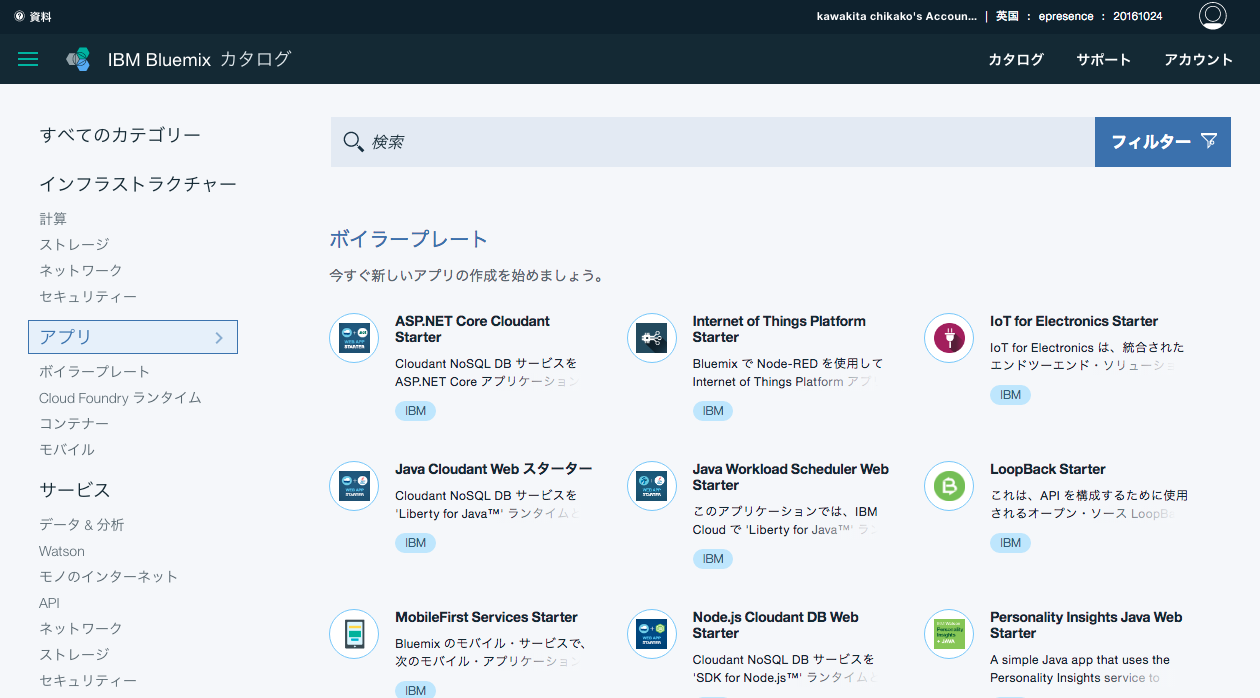Open Internet of Things Platform Starter title
Image resolution: width=1260 pixels, height=698 pixels.
tap(779, 329)
